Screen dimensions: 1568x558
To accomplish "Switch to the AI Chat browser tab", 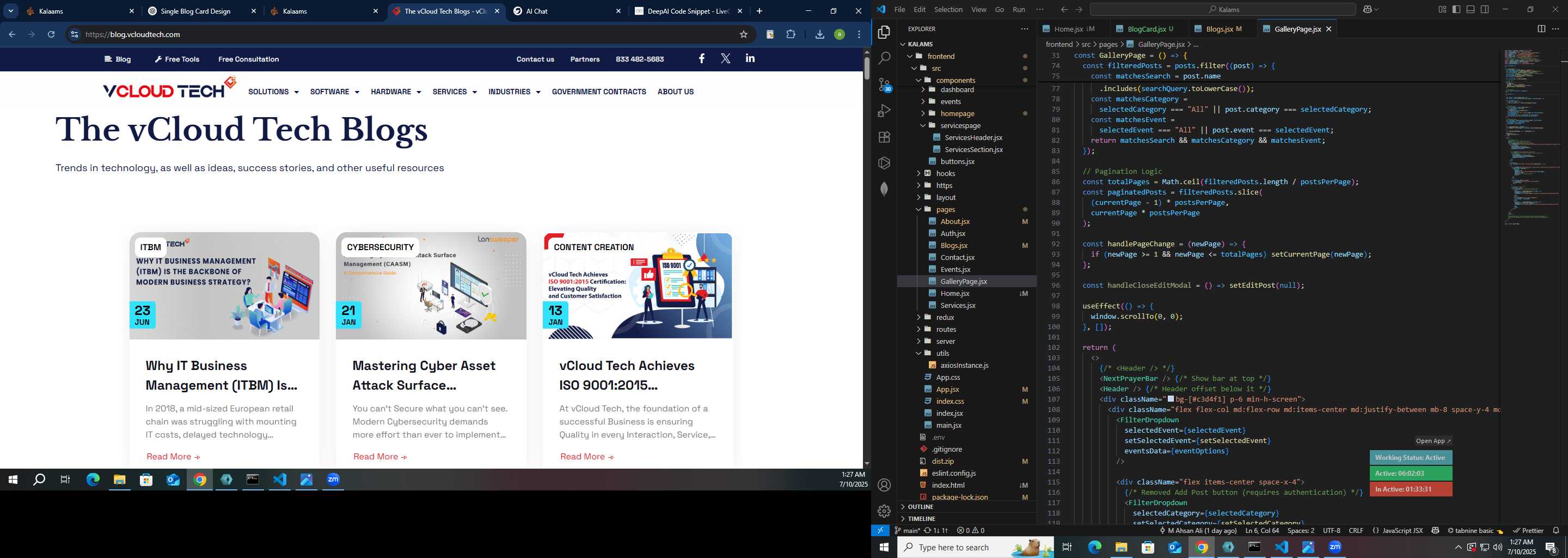I will click(x=568, y=11).
